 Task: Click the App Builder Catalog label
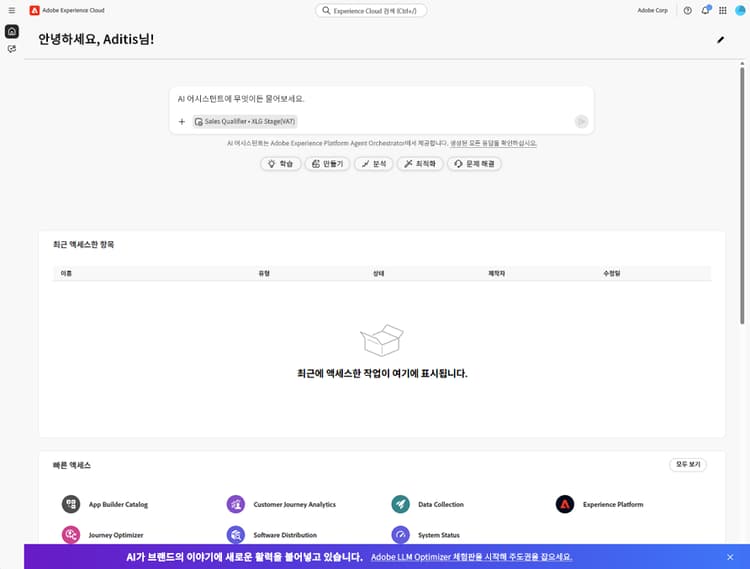pos(118,504)
